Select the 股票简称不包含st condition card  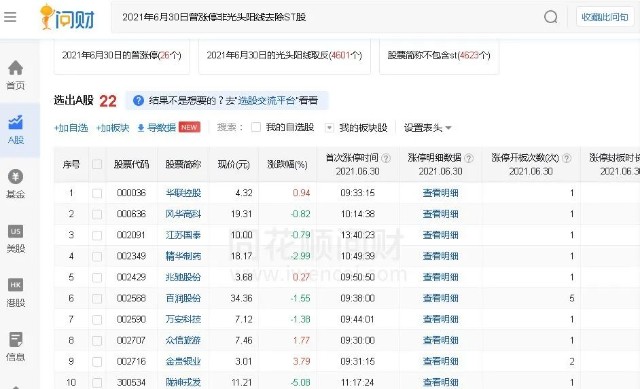click(x=439, y=56)
